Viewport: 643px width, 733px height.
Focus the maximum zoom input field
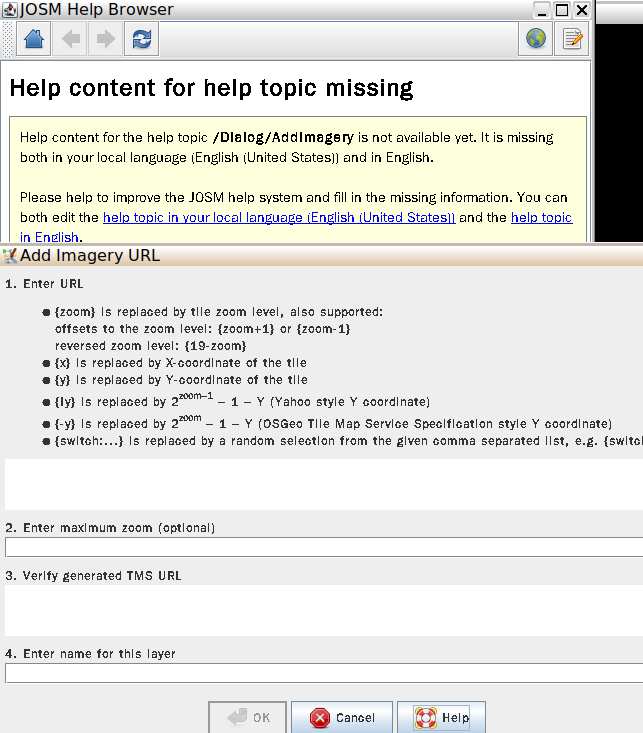(320, 547)
